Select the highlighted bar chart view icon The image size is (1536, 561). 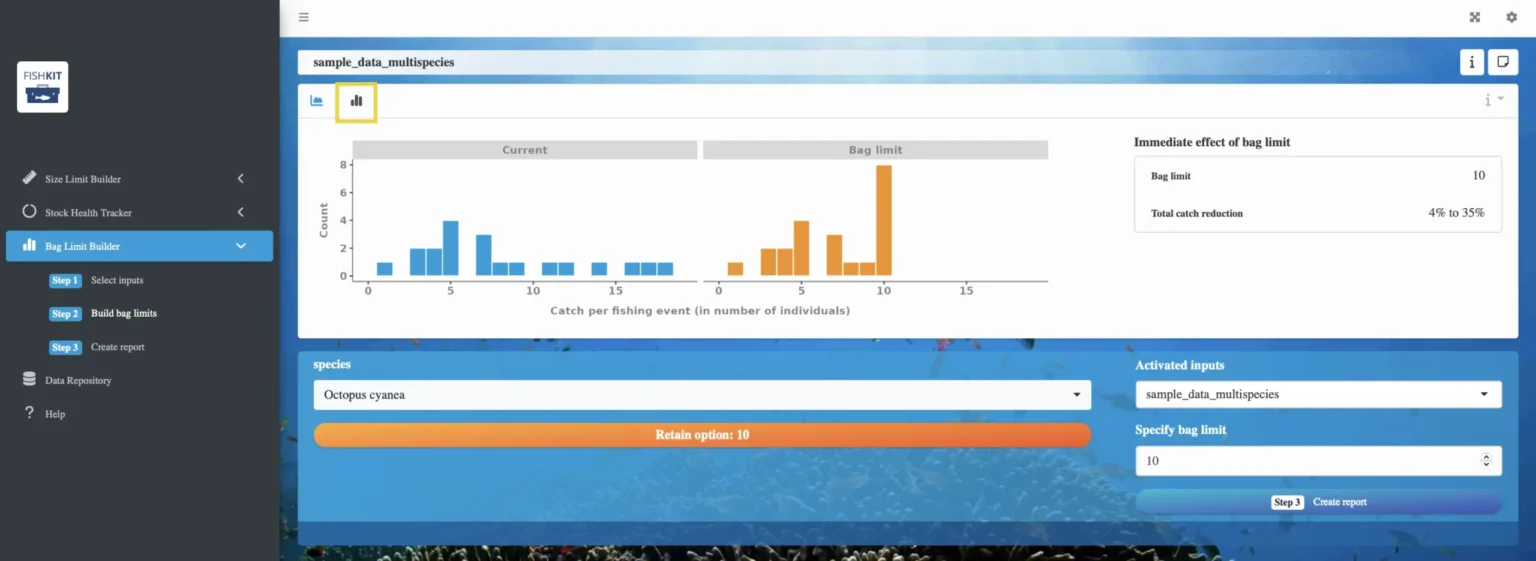pos(356,101)
